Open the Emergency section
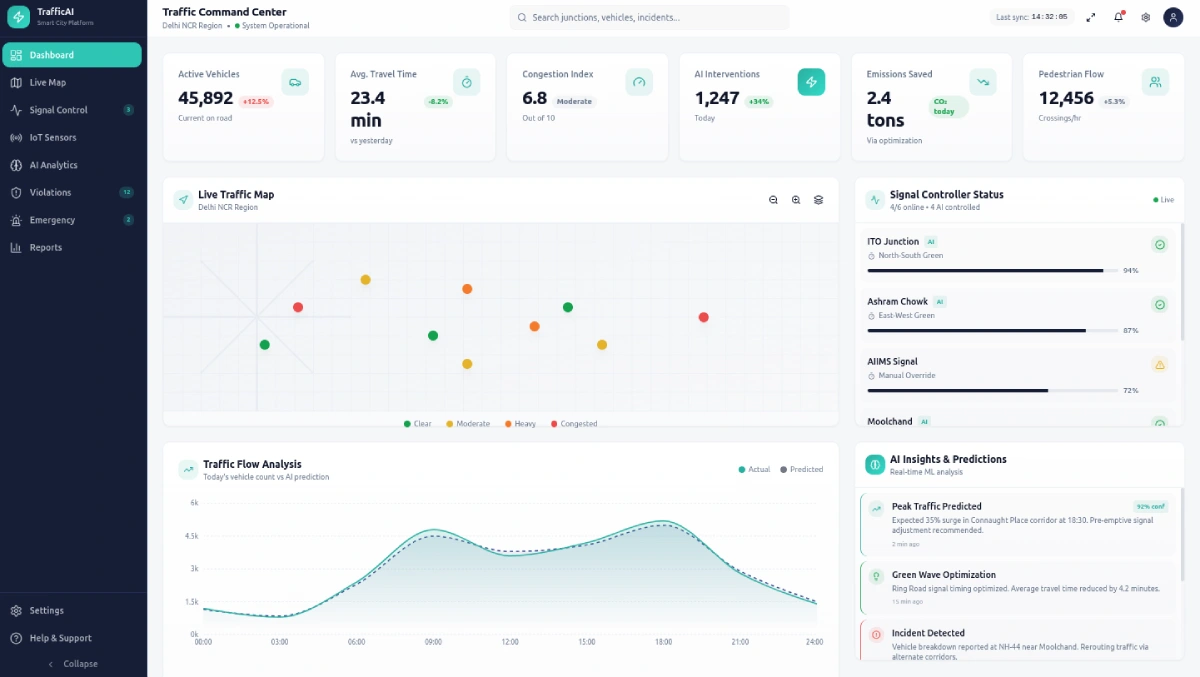Viewport: 1200px width, 677px height. [x=72, y=220]
